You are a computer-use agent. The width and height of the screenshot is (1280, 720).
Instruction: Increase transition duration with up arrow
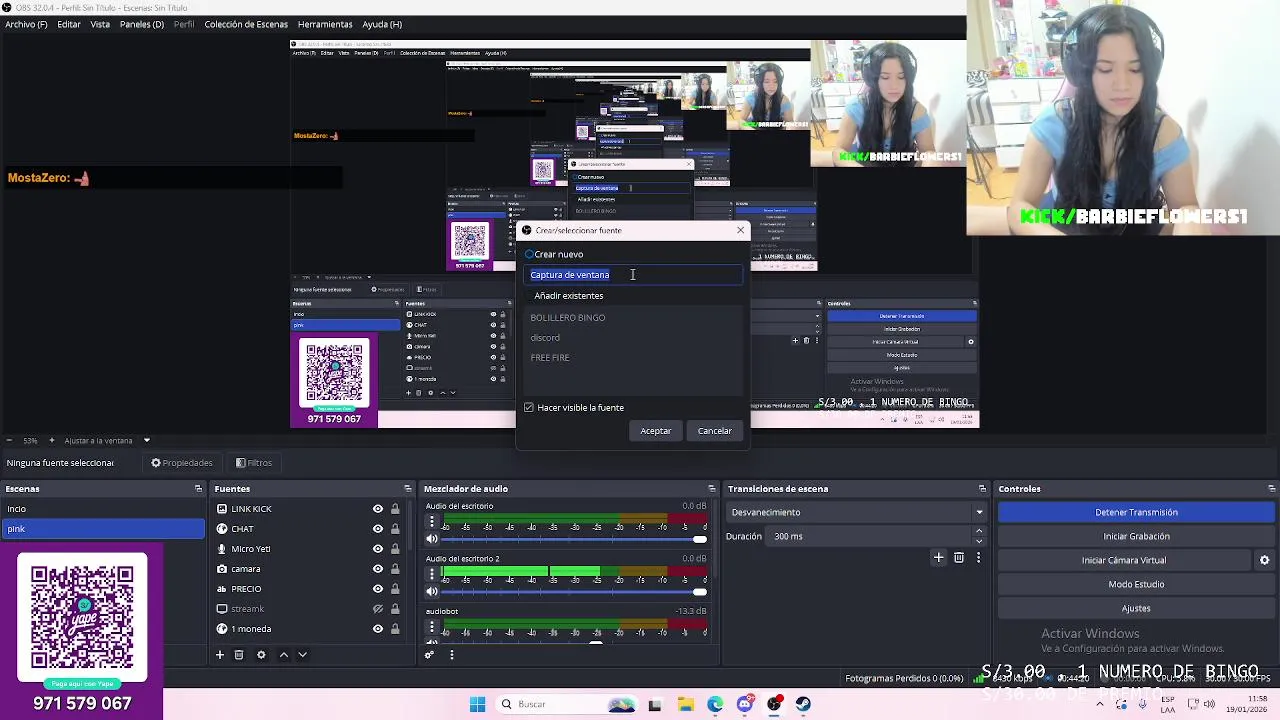(x=979, y=531)
